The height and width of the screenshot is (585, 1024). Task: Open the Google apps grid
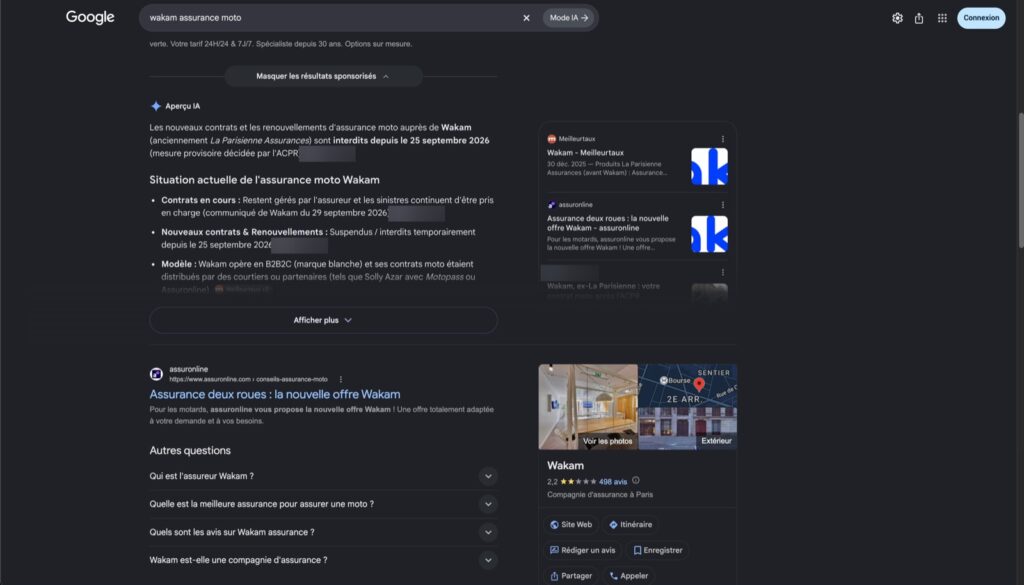click(x=942, y=18)
